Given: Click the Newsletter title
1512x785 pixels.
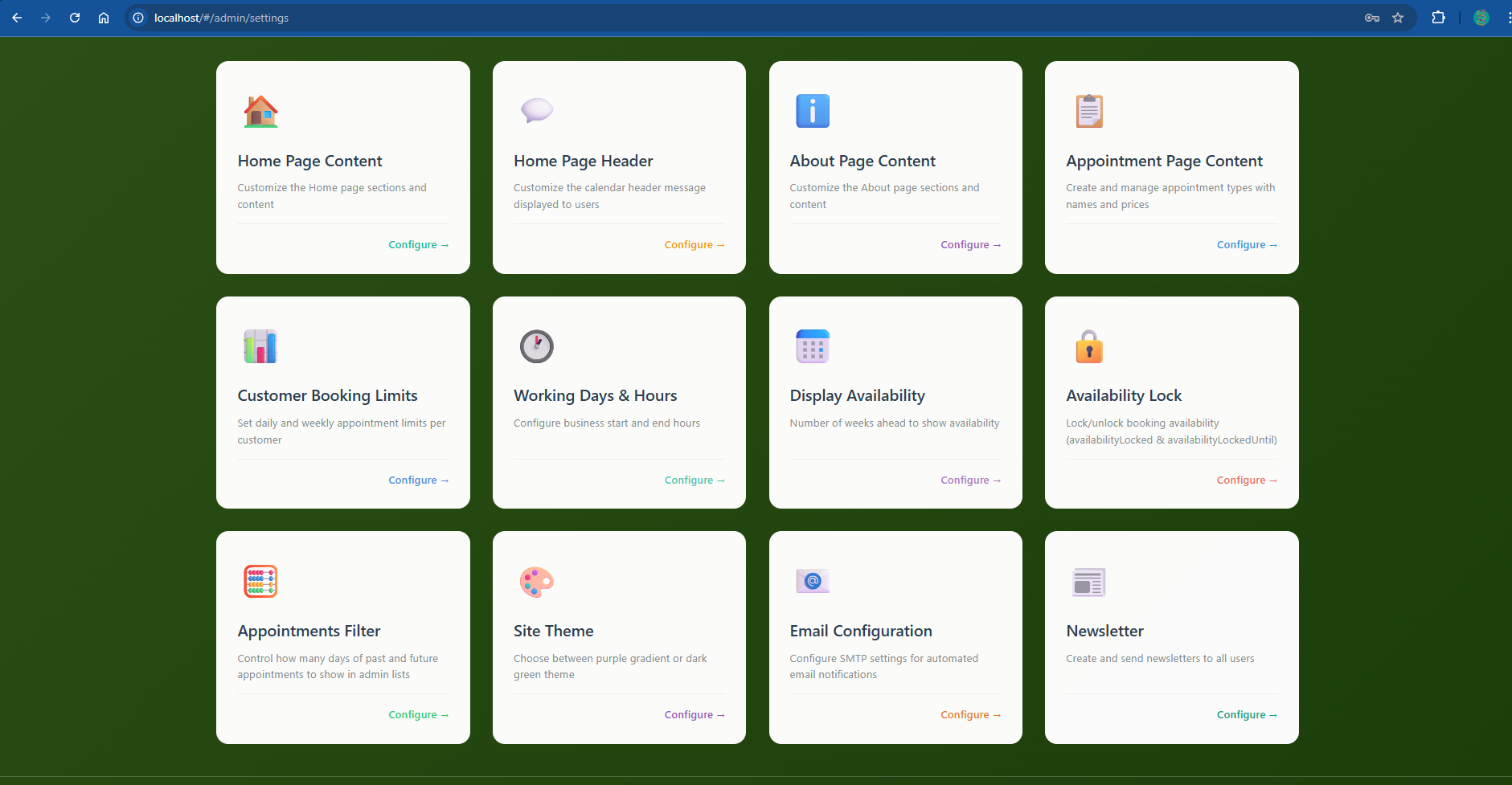Looking at the screenshot, I should coord(1104,631).
